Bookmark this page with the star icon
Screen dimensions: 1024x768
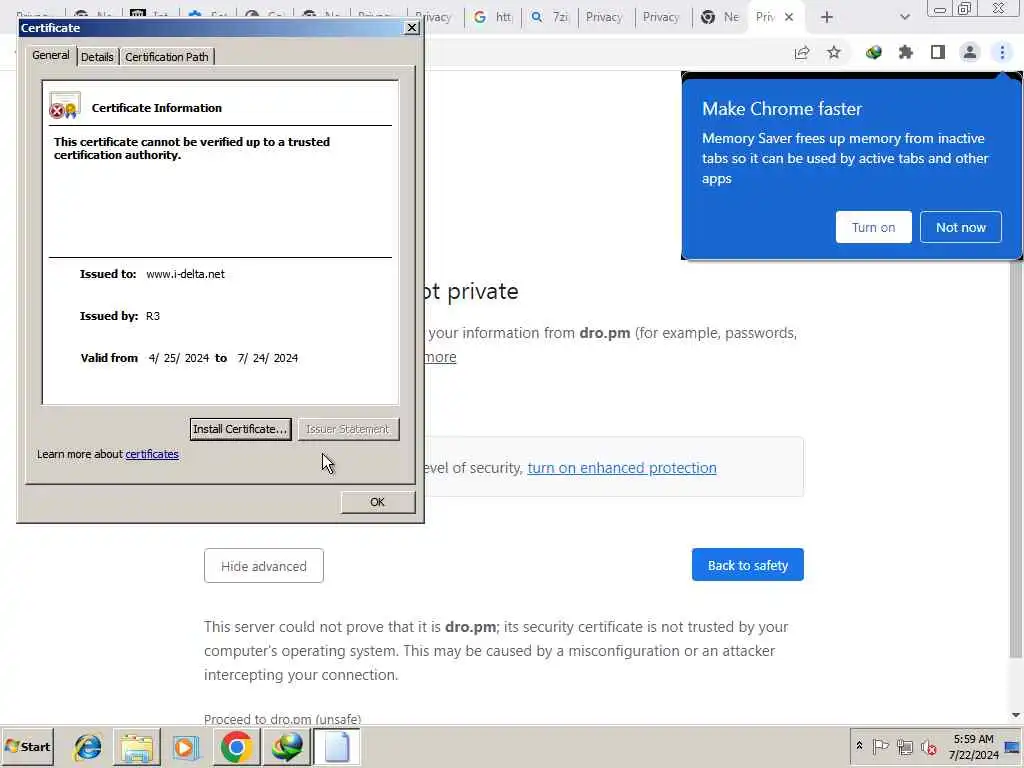click(834, 52)
